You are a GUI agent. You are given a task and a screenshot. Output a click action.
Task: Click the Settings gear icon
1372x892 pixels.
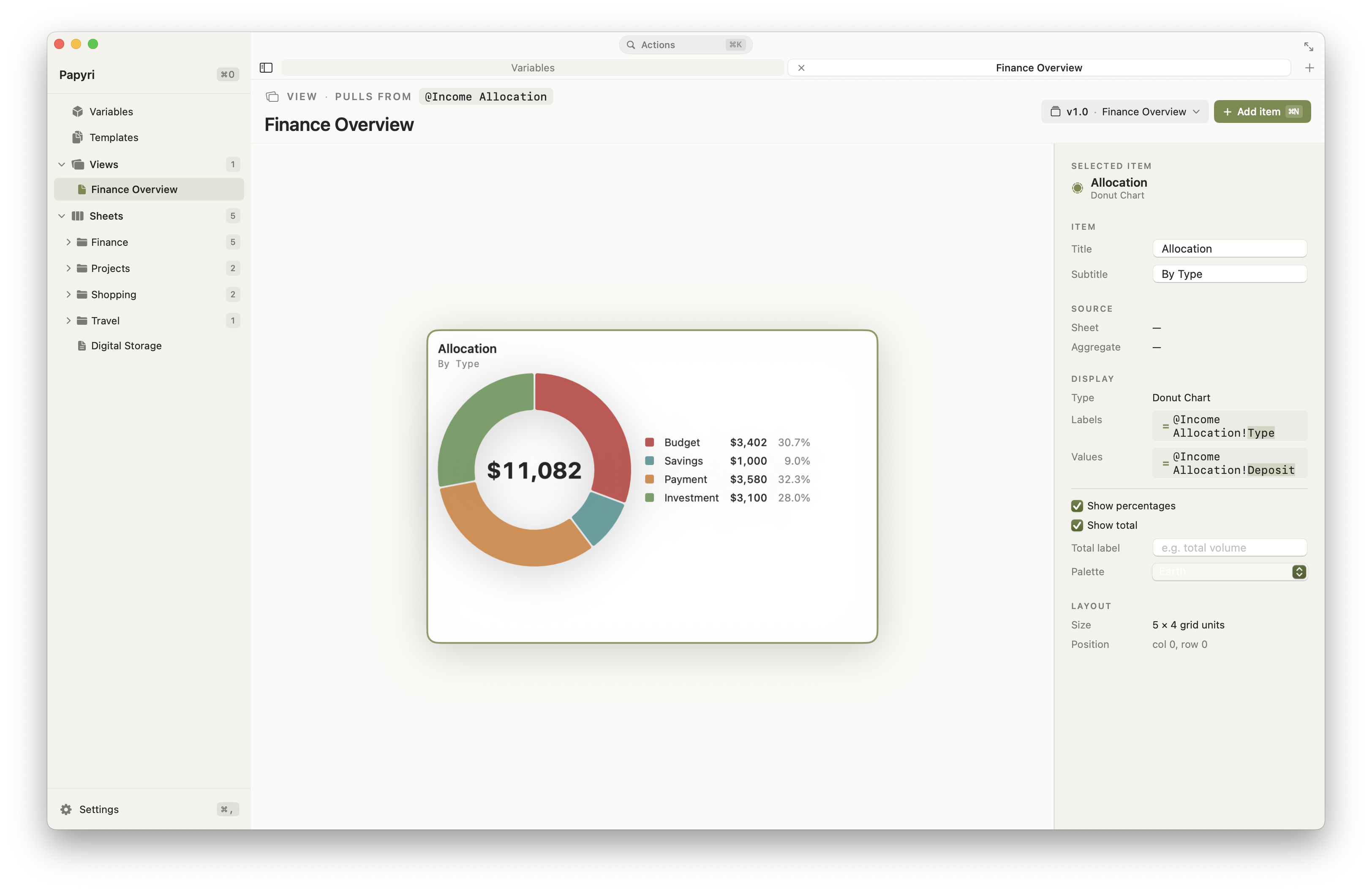point(66,809)
